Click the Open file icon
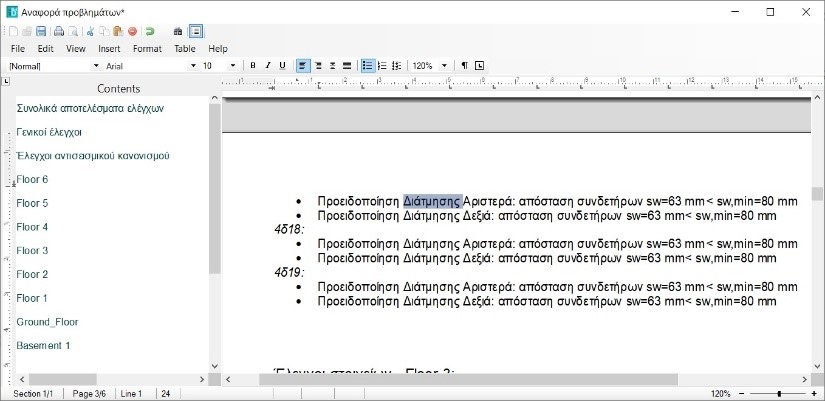Image resolution: width=825 pixels, height=401 pixels. tap(27, 32)
